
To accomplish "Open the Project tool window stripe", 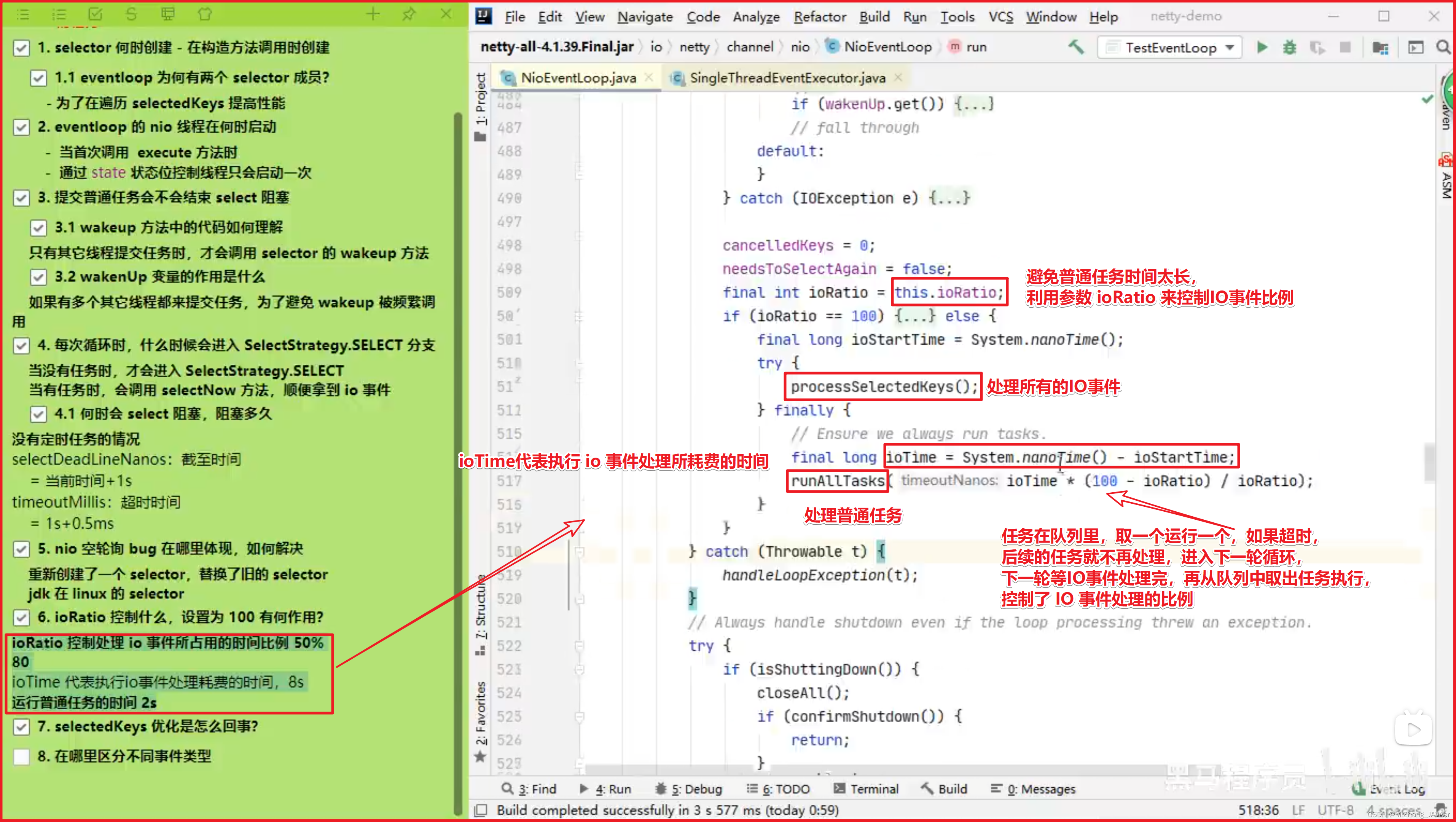I will [x=480, y=106].
